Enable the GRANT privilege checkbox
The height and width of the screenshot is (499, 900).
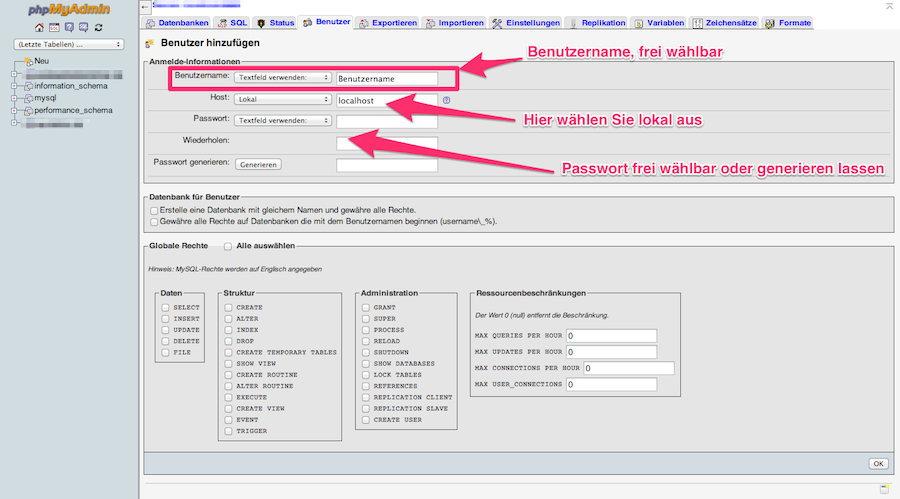tap(366, 308)
